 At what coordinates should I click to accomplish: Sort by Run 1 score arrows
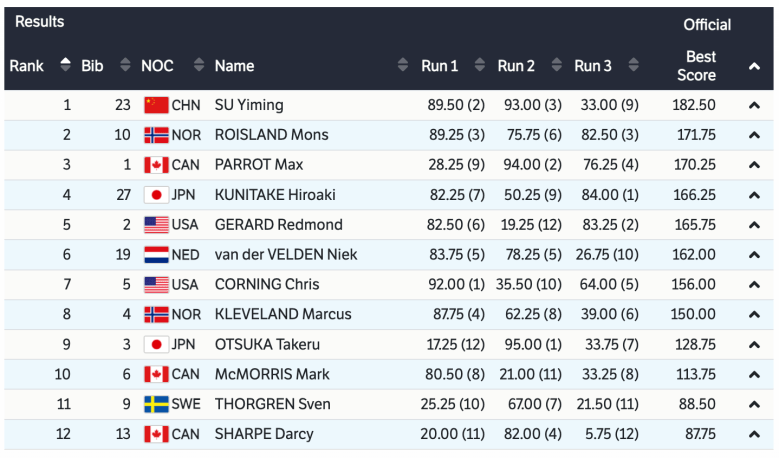tap(480, 66)
